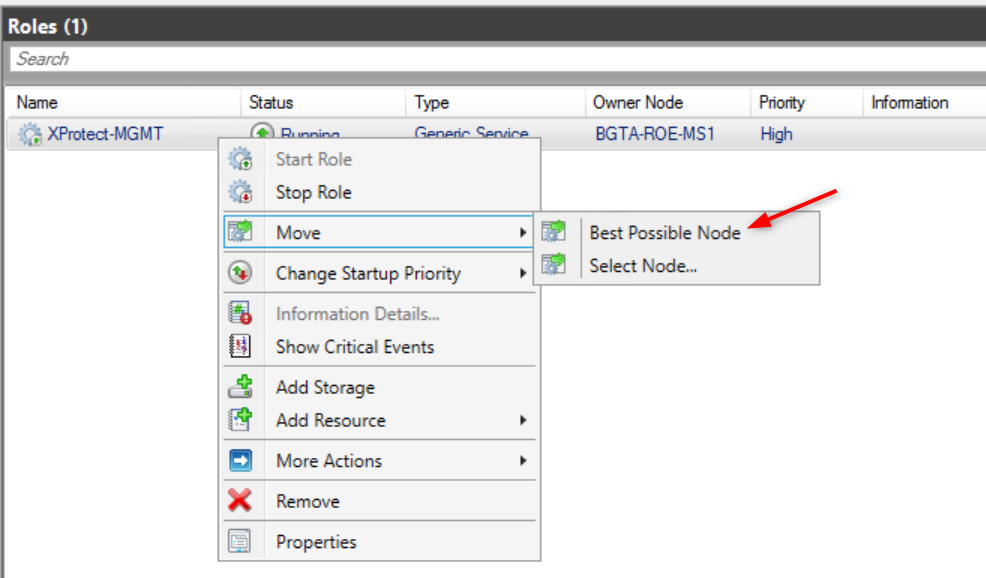Click the XProtect-MGMT role gear icon
Screen dimensions: 986x578
[x=30, y=135]
